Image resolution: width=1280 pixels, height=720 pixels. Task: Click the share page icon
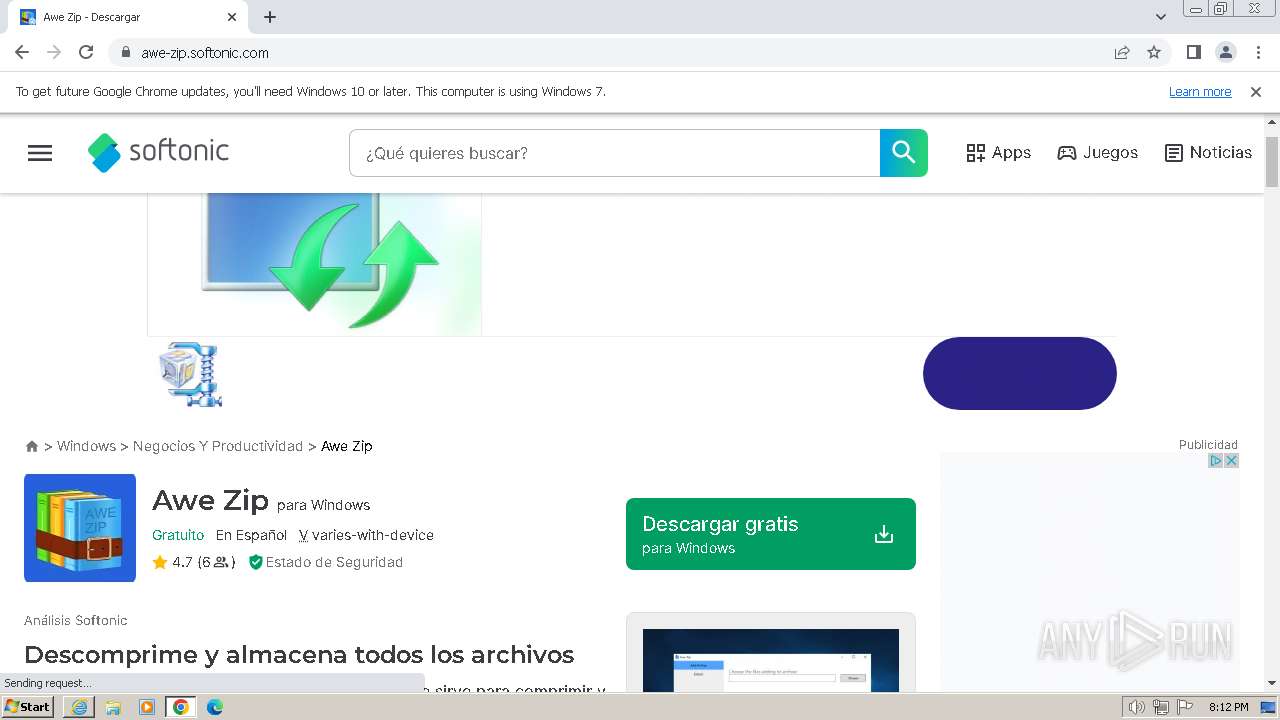coord(1122,52)
